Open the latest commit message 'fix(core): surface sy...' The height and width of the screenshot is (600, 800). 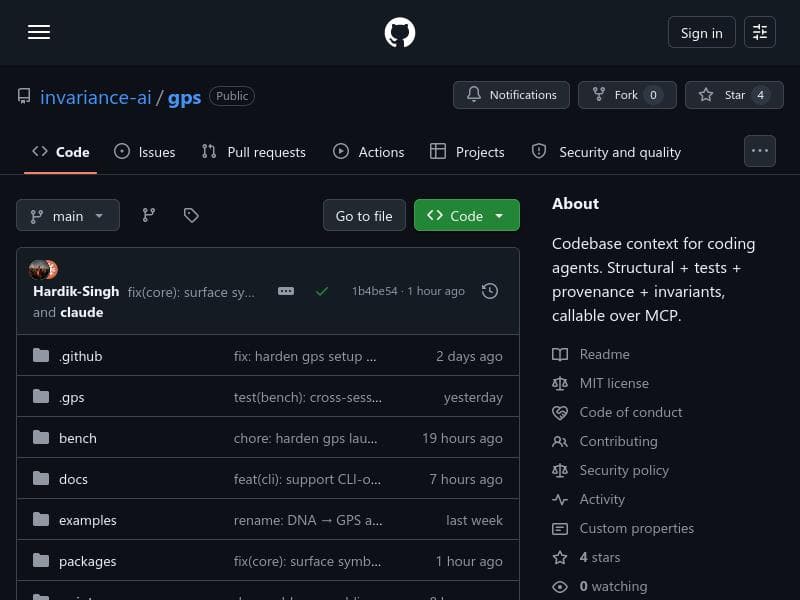click(191, 292)
